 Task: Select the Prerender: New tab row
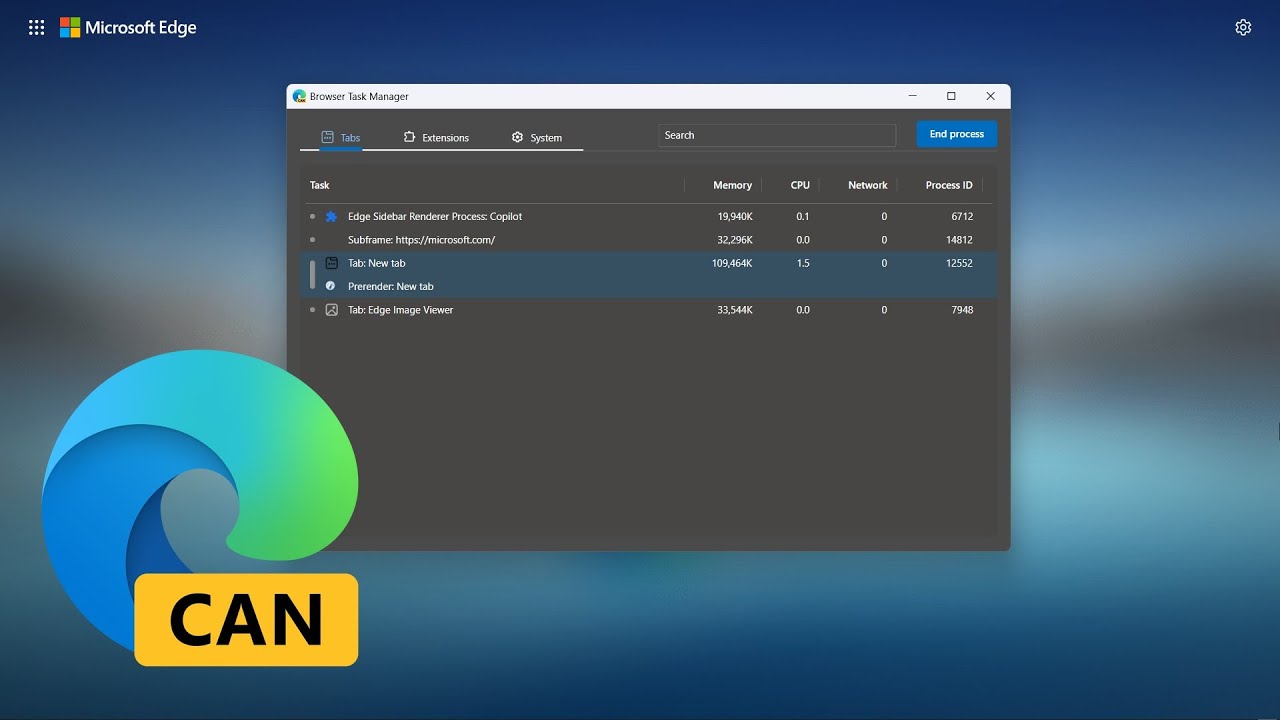(649, 286)
